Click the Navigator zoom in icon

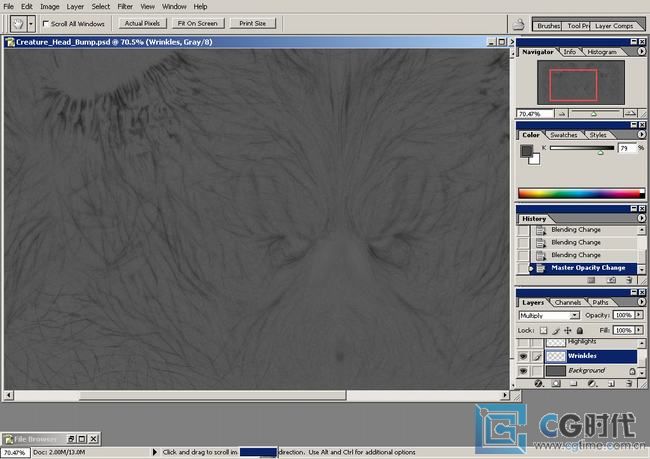tap(630, 113)
